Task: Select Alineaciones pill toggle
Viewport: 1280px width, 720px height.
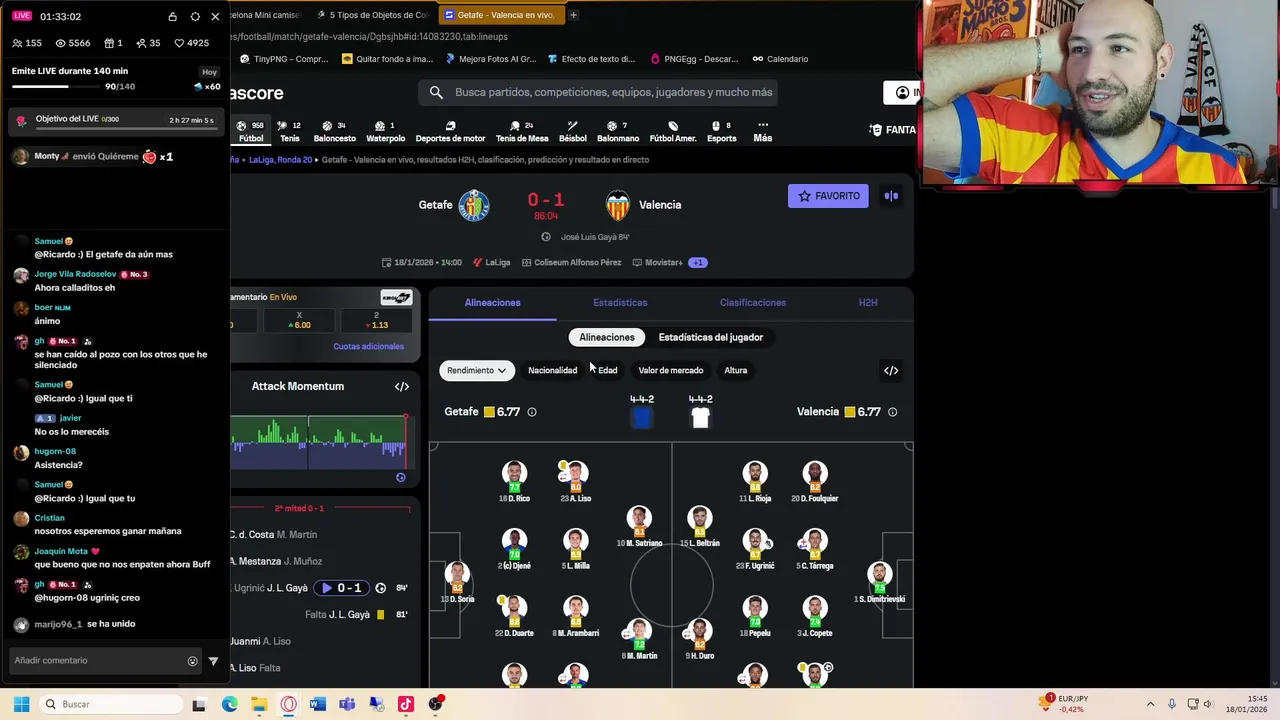Action: pos(607,337)
